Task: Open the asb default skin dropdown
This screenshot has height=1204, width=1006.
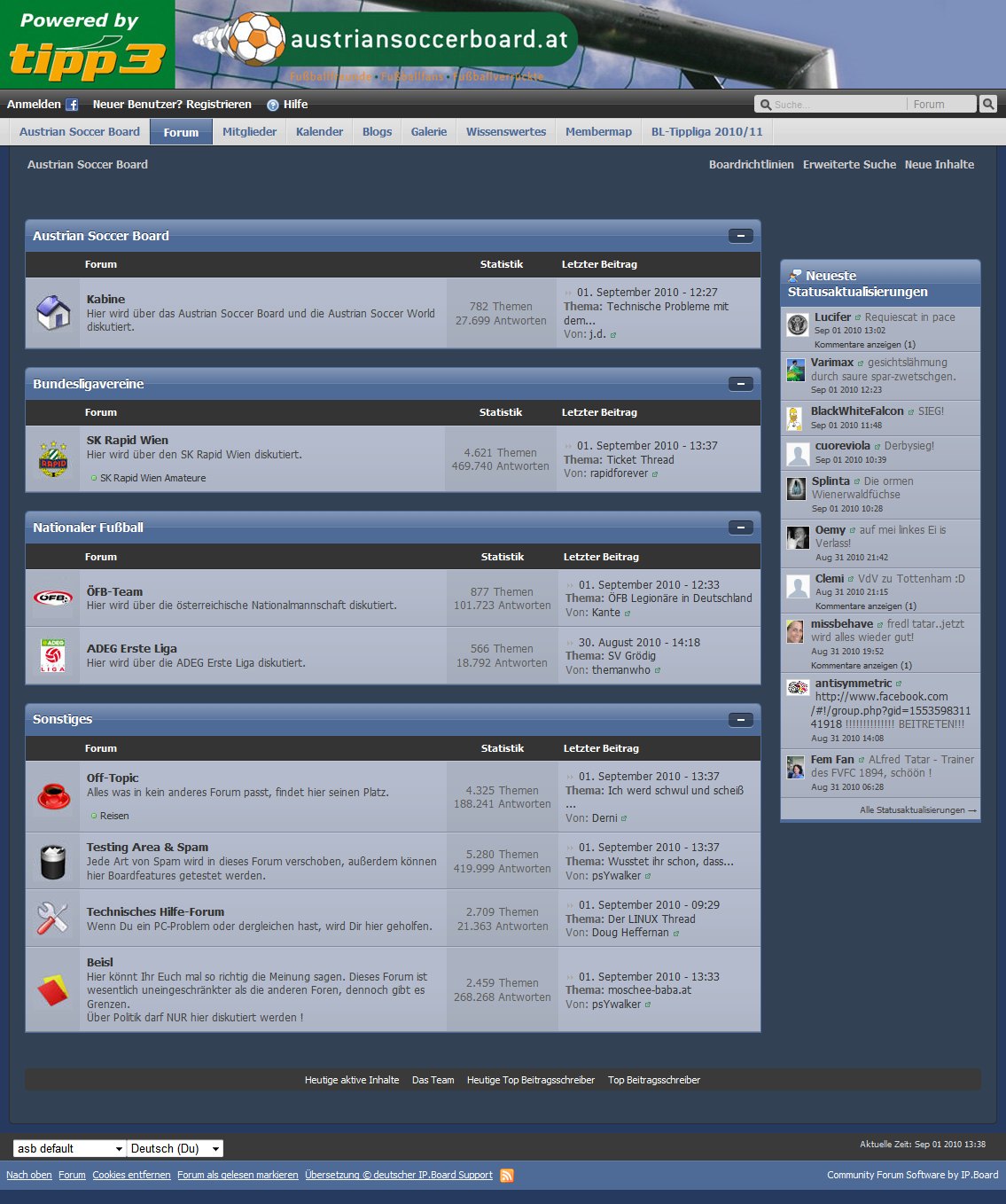Action: (x=70, y=1149)
